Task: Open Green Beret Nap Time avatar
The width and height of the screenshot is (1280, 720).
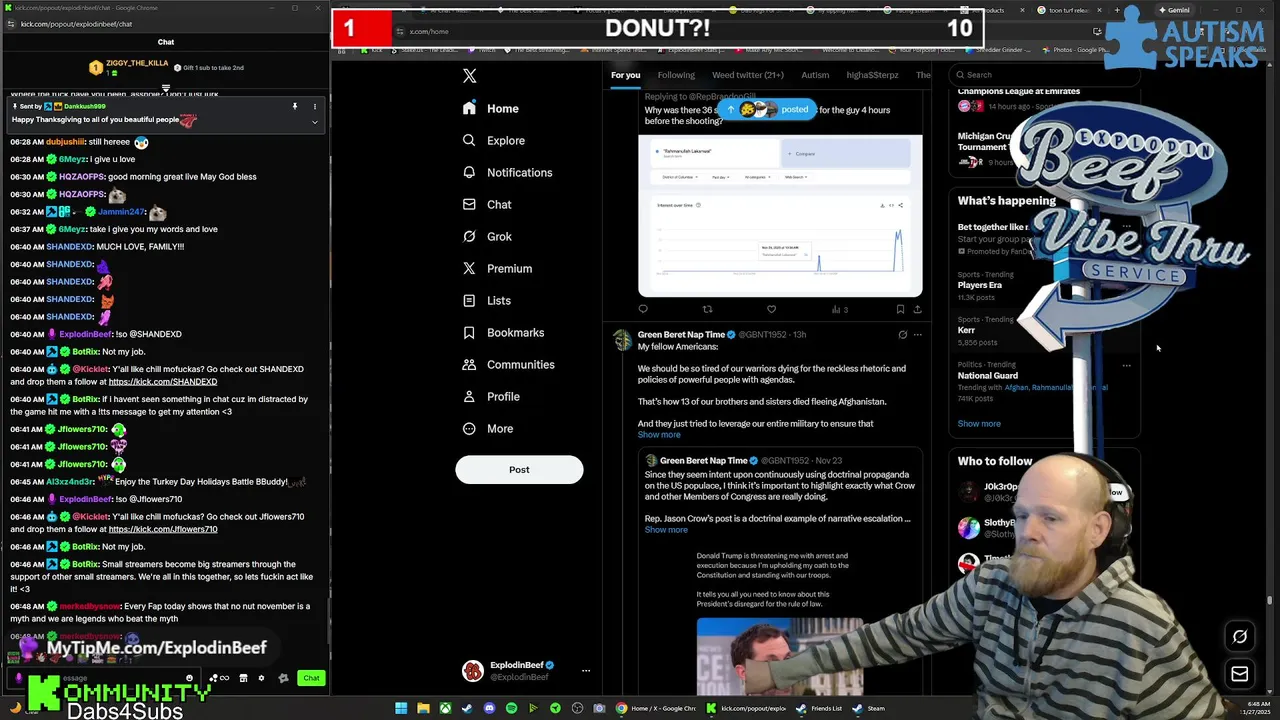Action: click(x=622, y=341)
